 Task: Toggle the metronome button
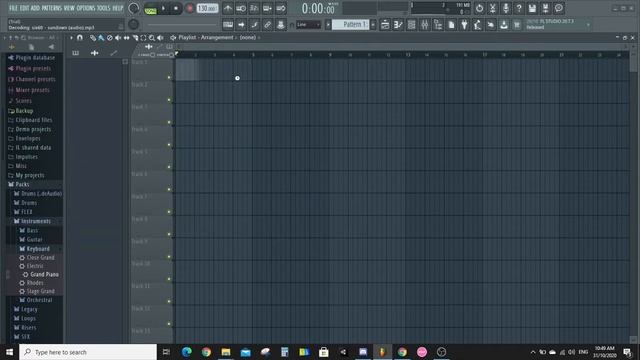tap(228, 8)
